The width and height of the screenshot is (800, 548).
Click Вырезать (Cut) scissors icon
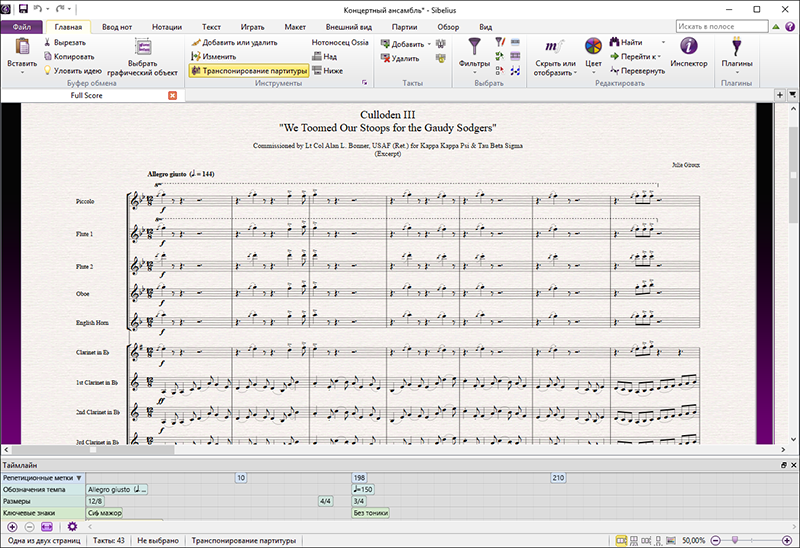click(x=47, y=42)
